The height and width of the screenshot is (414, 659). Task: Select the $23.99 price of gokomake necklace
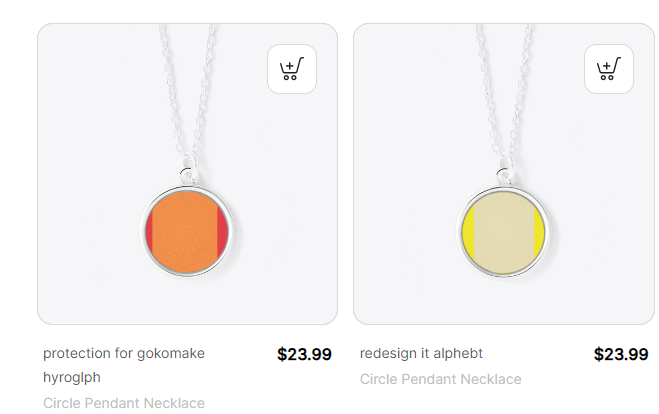click(x=304, y=354)
